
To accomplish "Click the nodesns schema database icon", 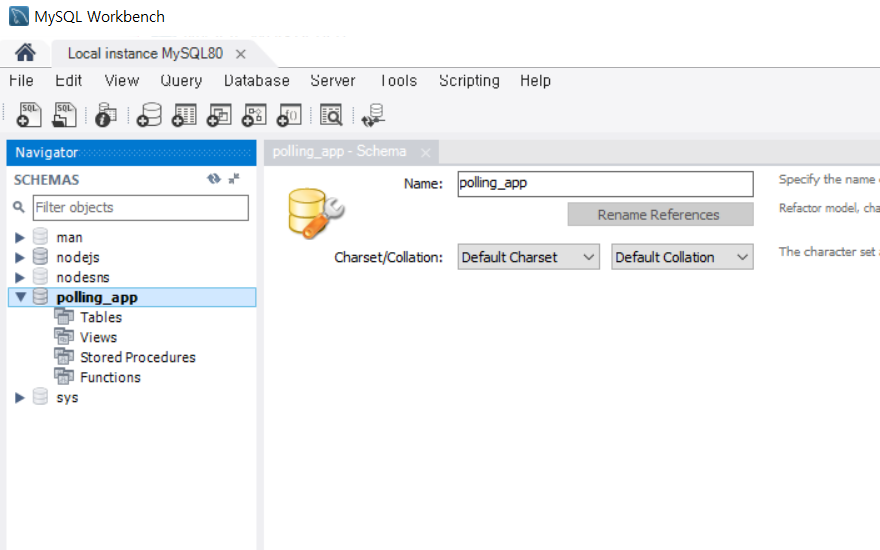I will coord(40,277).
